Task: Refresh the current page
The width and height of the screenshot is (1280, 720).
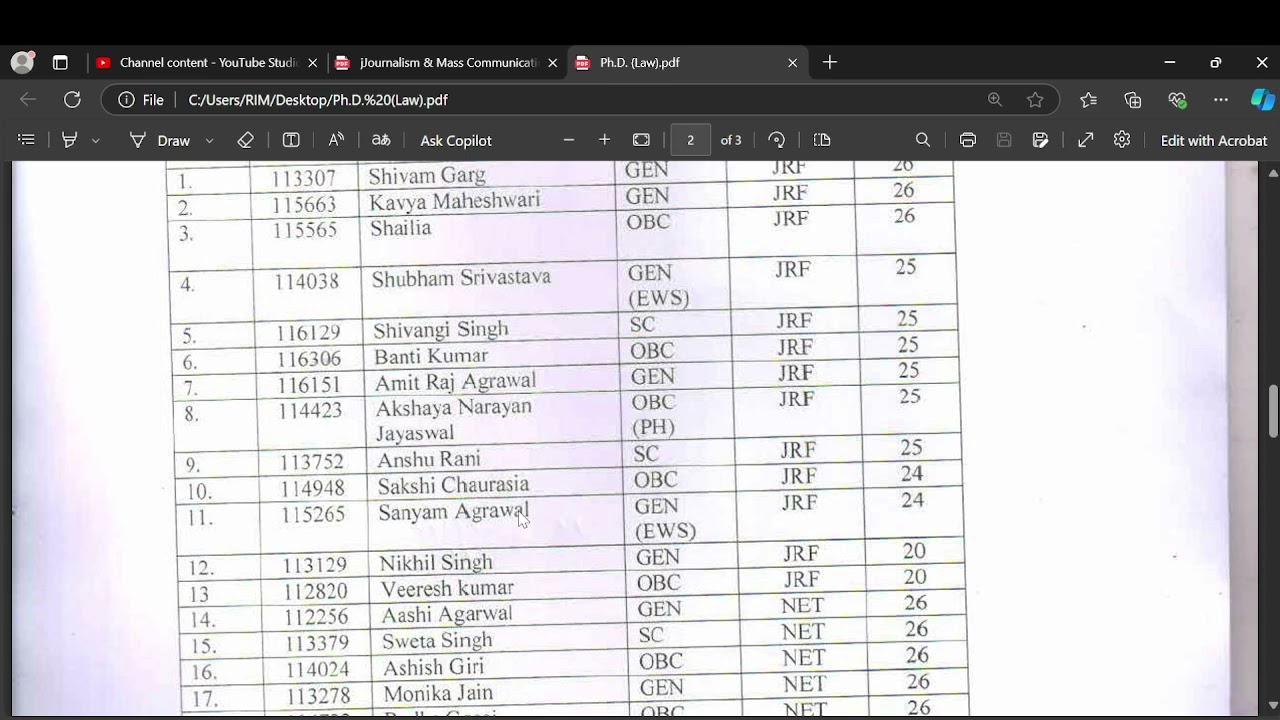Action: pos(72,100)
